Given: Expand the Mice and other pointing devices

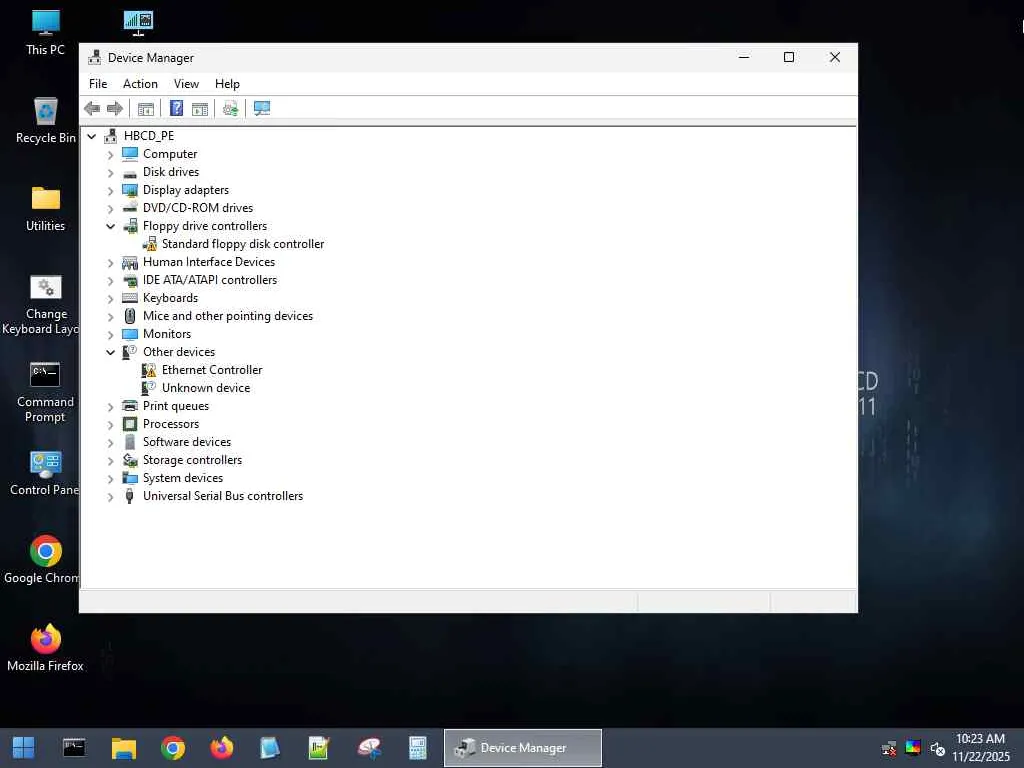Looking at the screenshot, I should [x=110, y=317].
